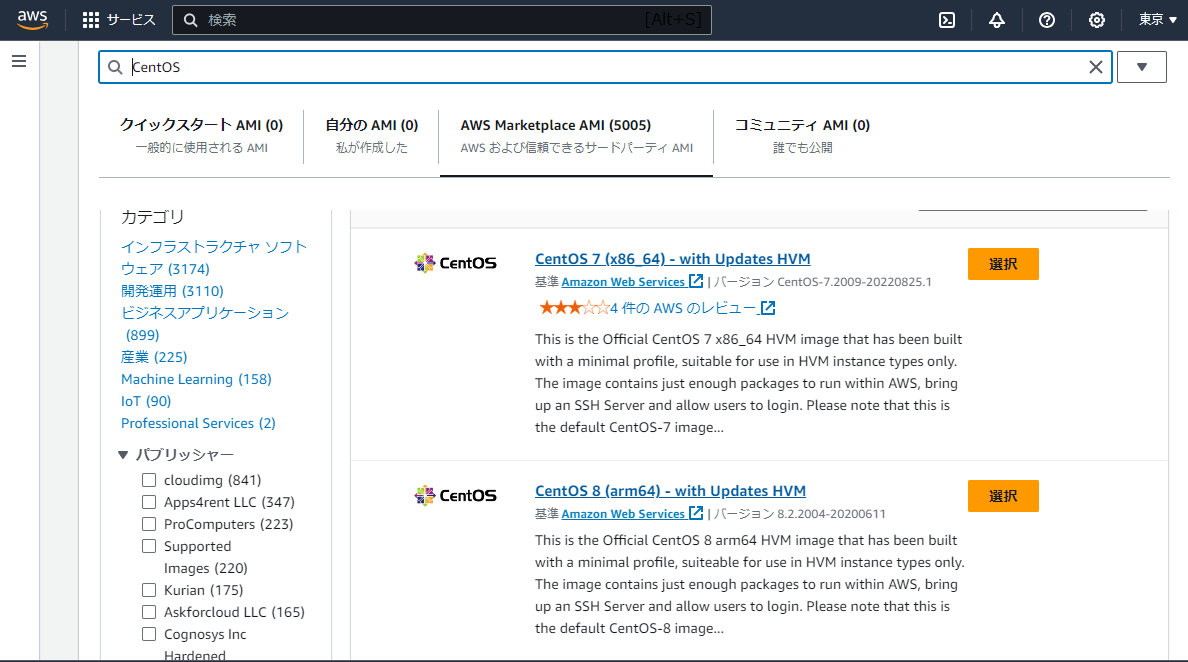Click external link icon after AWS のレビュー
This screenshot has width=1188, height=662.
[768, 308]
